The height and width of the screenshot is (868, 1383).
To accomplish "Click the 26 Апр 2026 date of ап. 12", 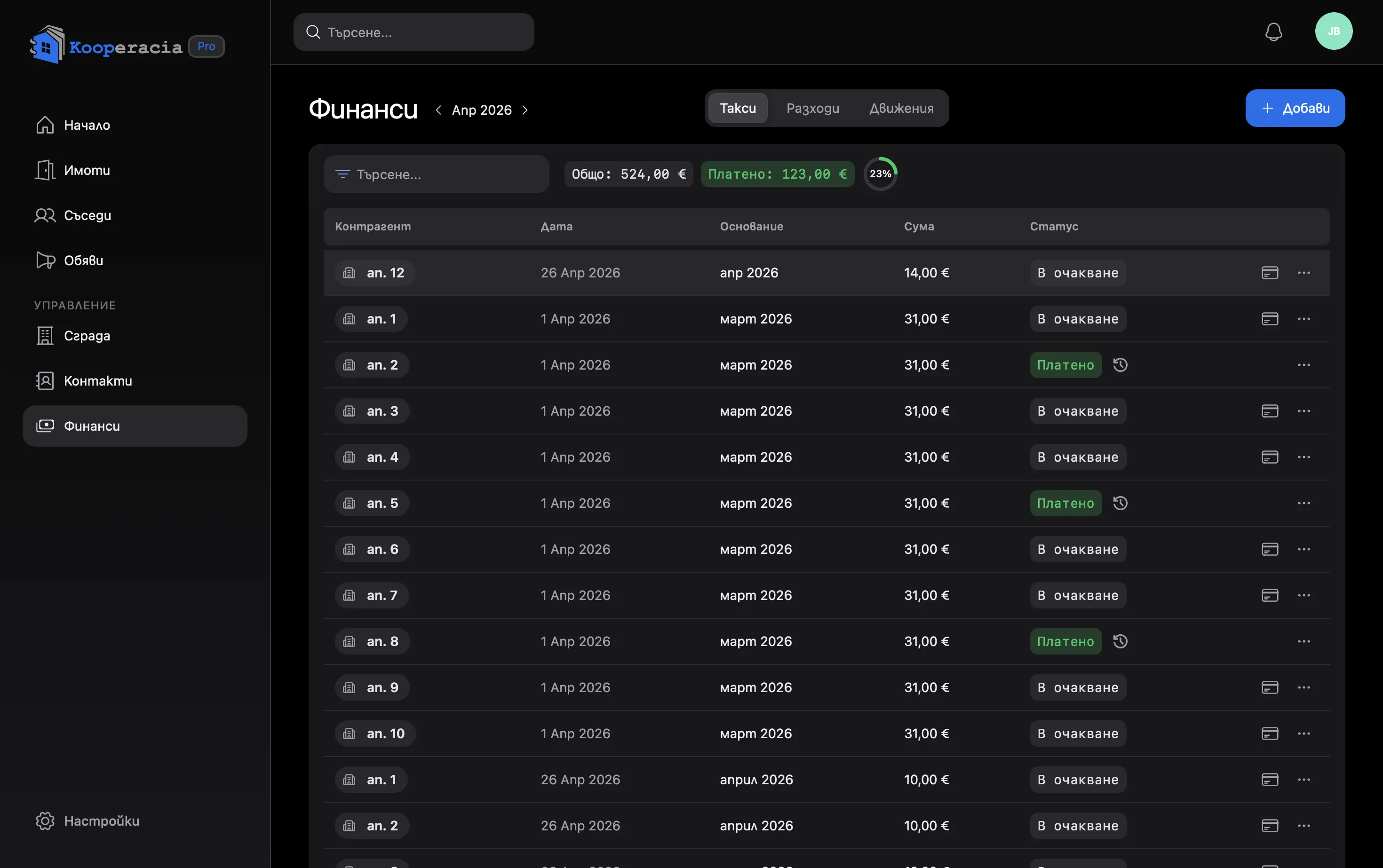I will [580, 273].
